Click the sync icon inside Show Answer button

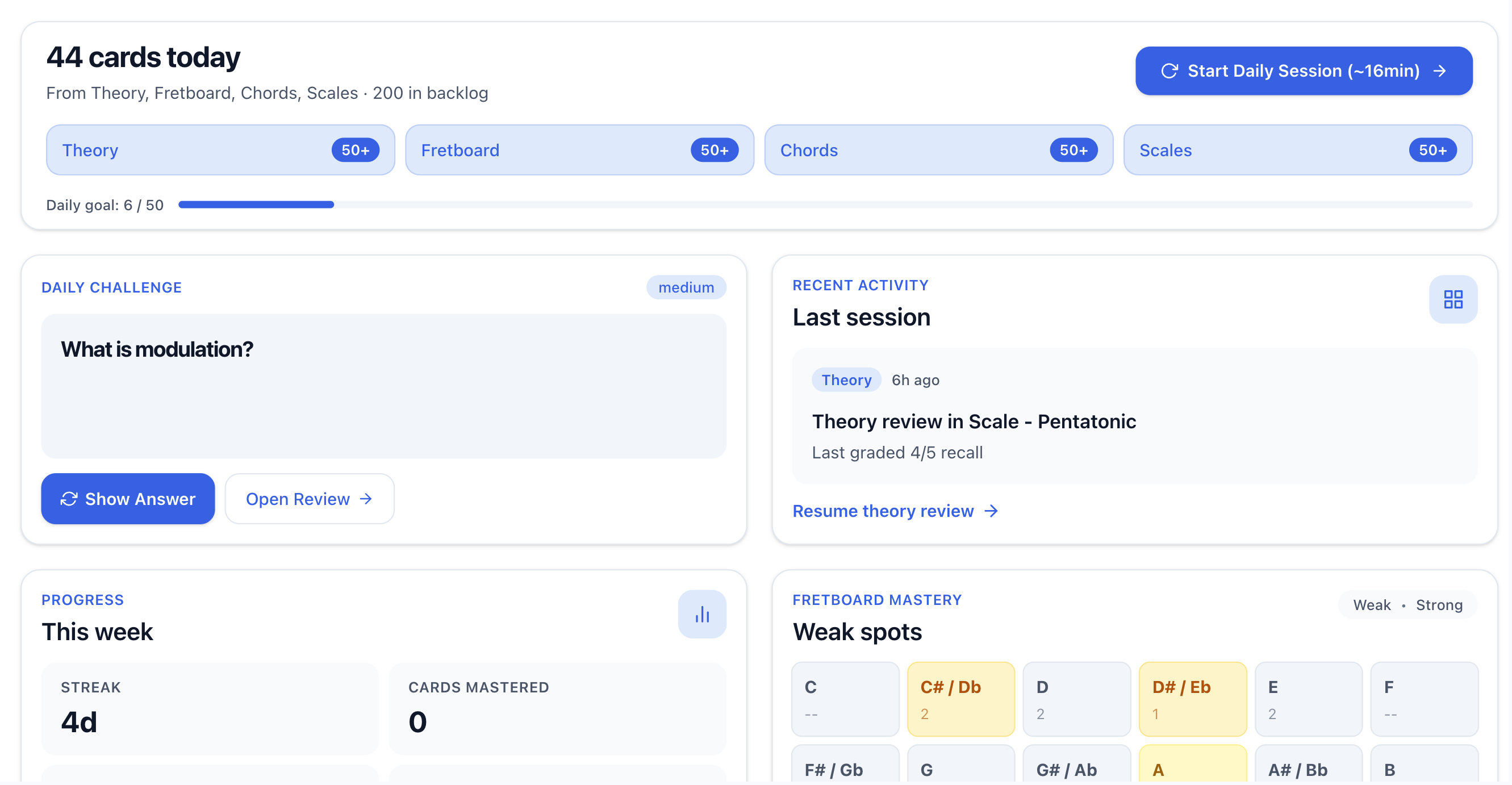69,499
